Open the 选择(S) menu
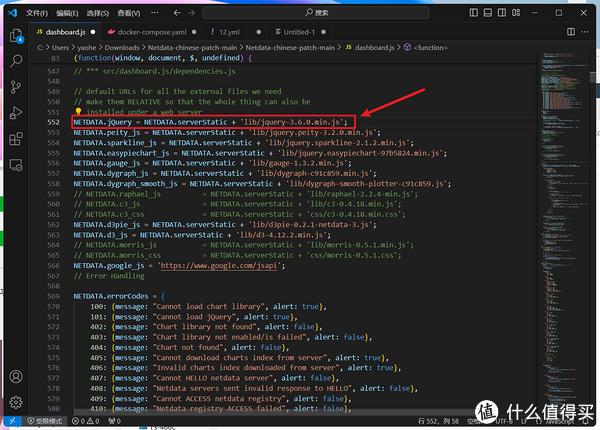The image size is (600, 430). point(98,13)
